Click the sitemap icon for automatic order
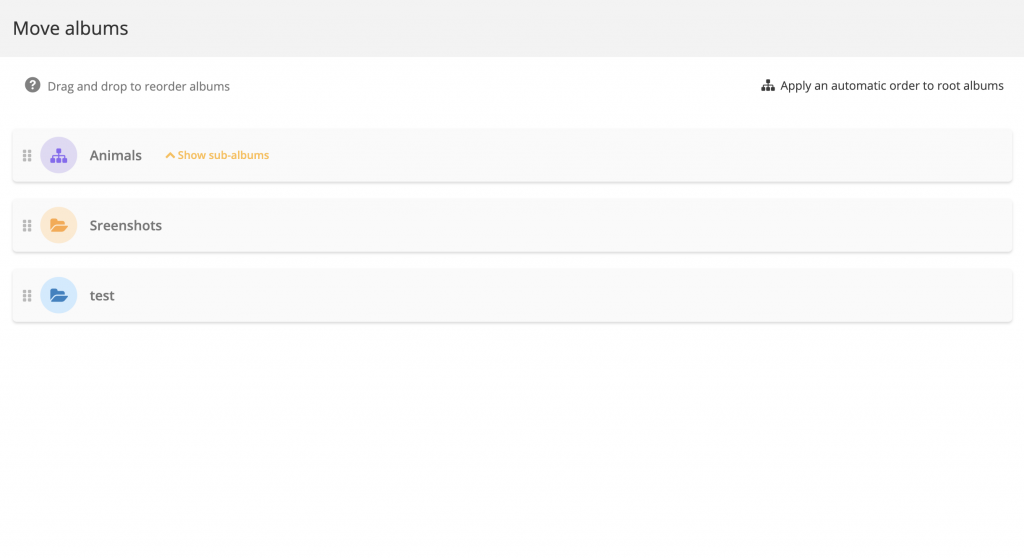Viewport: 1024px width, 558px height. pos(768,86)
